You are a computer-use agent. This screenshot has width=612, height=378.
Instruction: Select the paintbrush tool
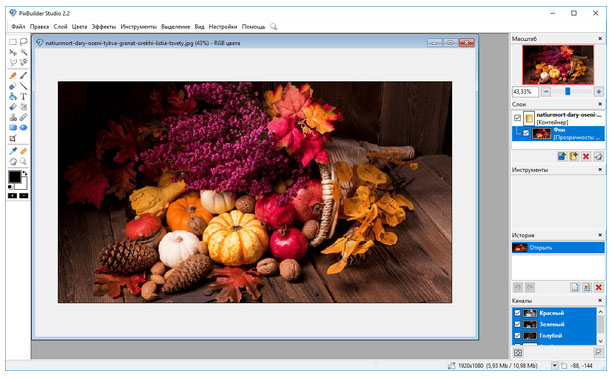pyautogui.click(x=23, y=75)
